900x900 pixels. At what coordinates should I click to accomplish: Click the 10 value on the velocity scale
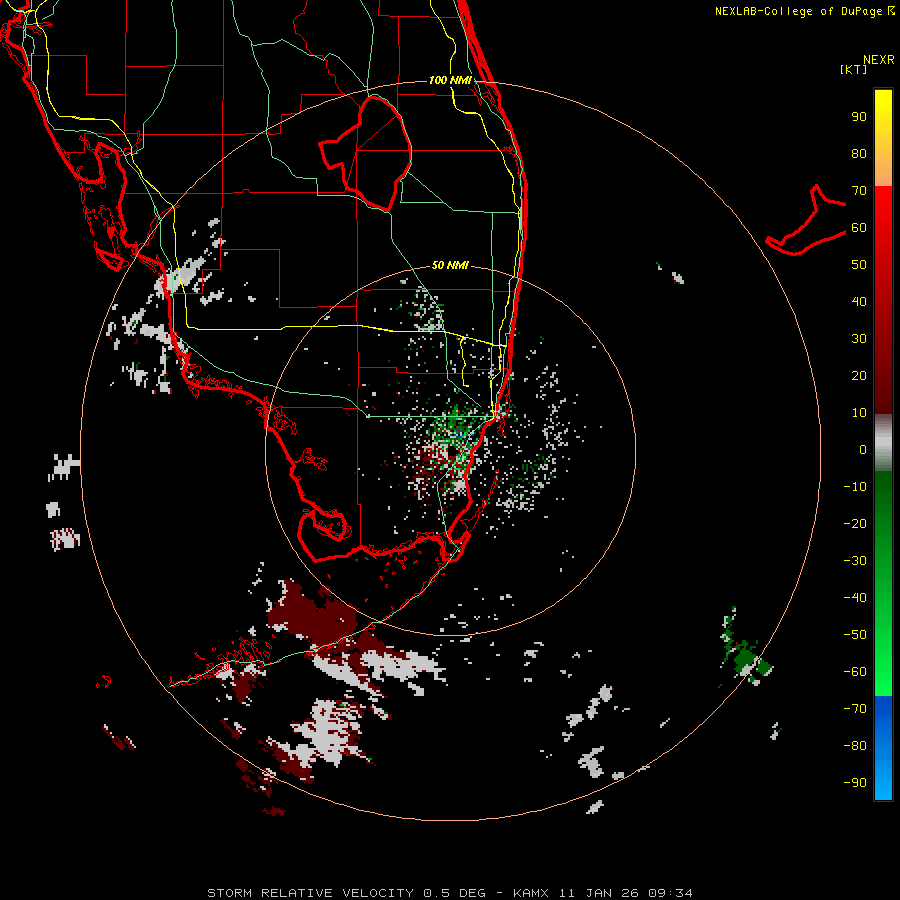[859, 413]
